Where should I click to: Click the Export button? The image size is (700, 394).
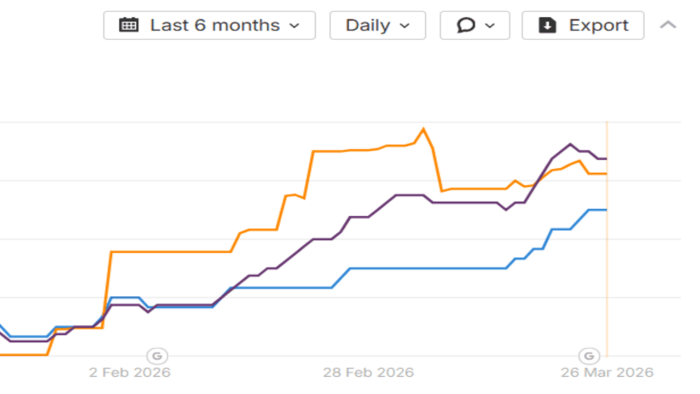click(583, 25)
